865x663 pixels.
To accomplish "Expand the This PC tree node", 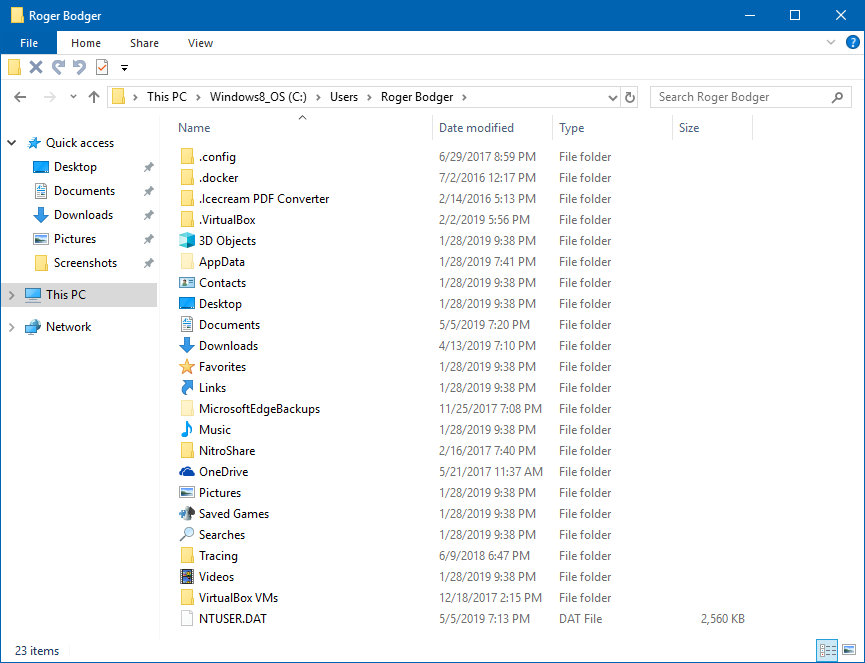I will (12, 295).
